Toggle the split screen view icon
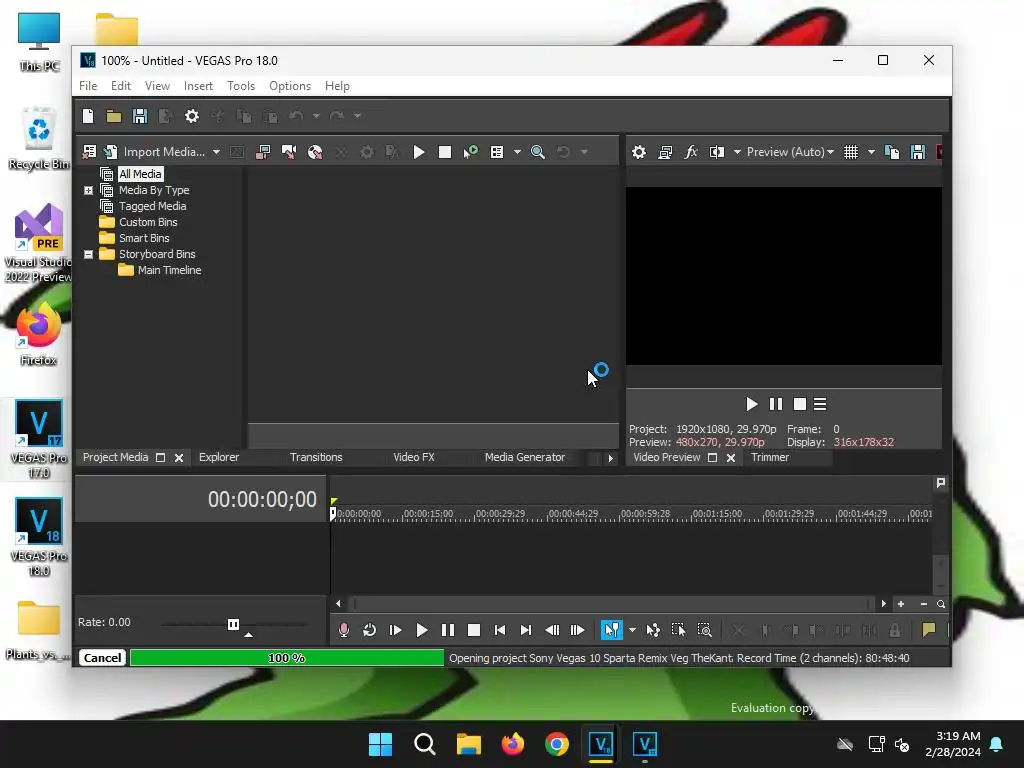The width and height of the screenshot is (1024, 768). [717, 152]
